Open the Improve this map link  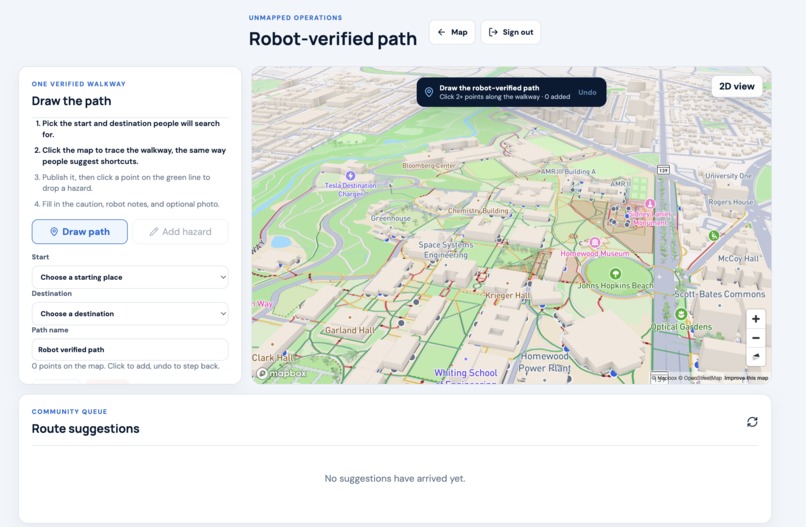point(746,378)
